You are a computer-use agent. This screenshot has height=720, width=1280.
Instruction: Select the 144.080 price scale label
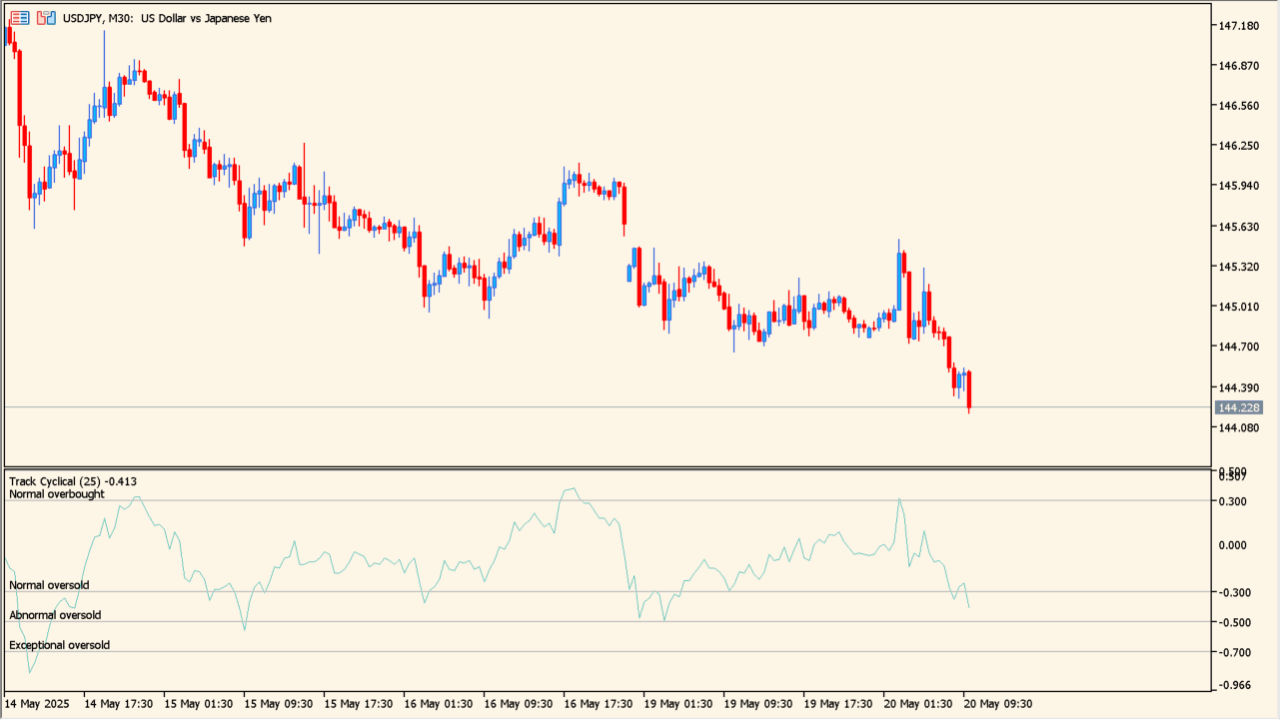[1238, 428]
